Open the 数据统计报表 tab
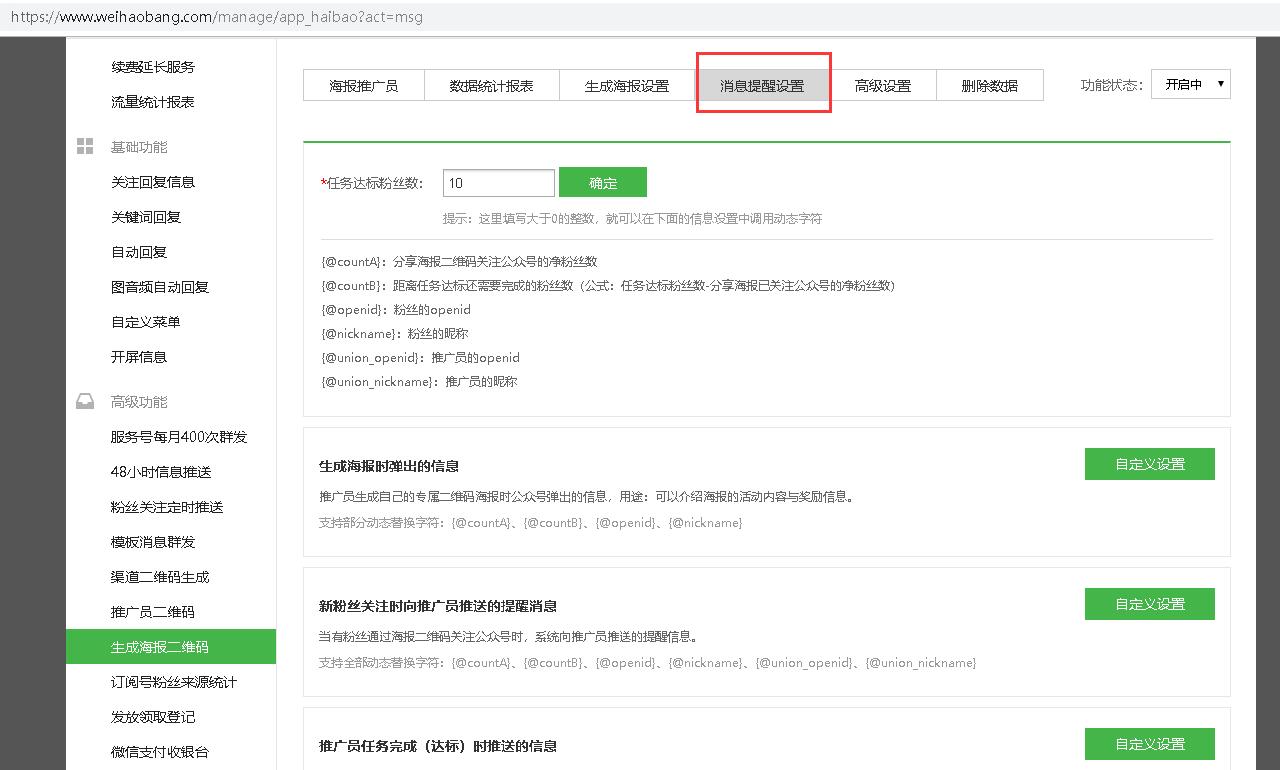Viewport: 1280px width, 770px height. (x=491, y=86)
